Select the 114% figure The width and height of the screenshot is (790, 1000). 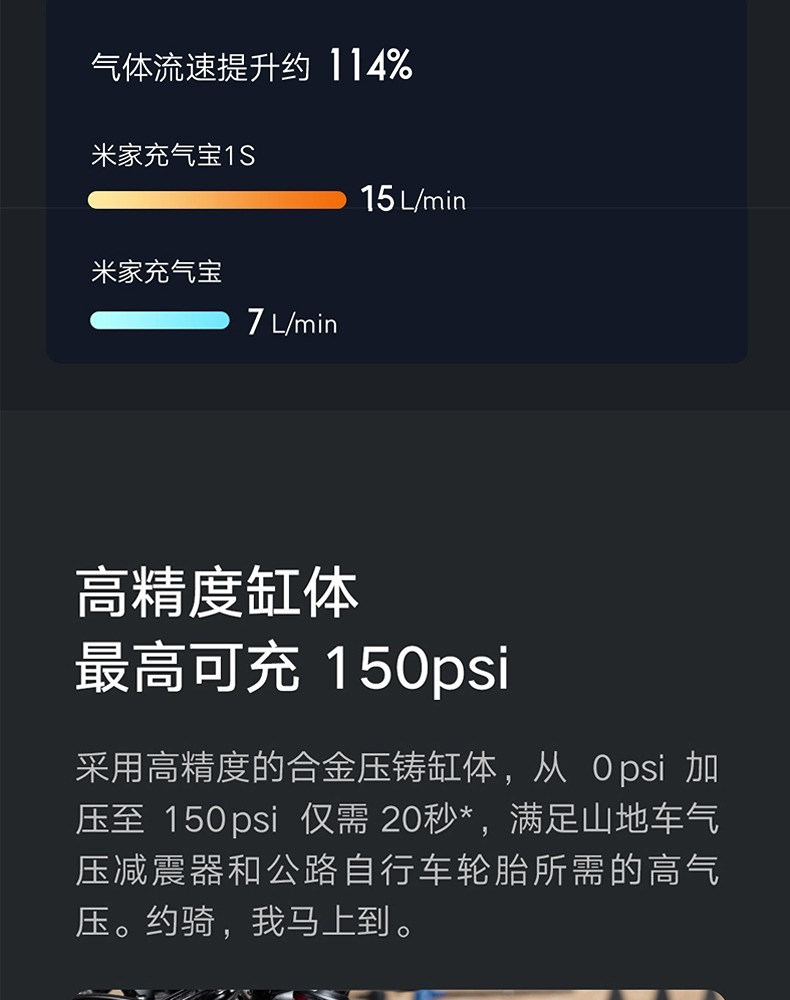pos(370,67)
